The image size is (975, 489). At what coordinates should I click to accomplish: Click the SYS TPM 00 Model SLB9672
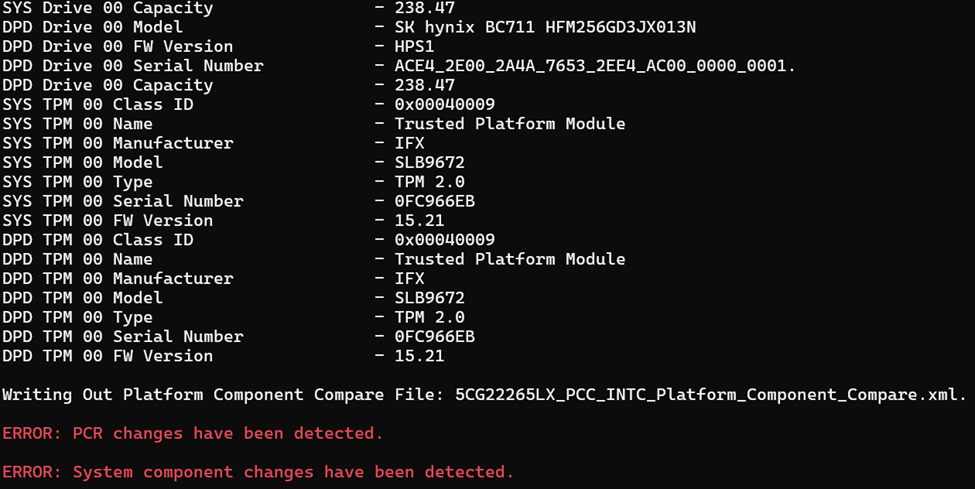tap(430, 162)
